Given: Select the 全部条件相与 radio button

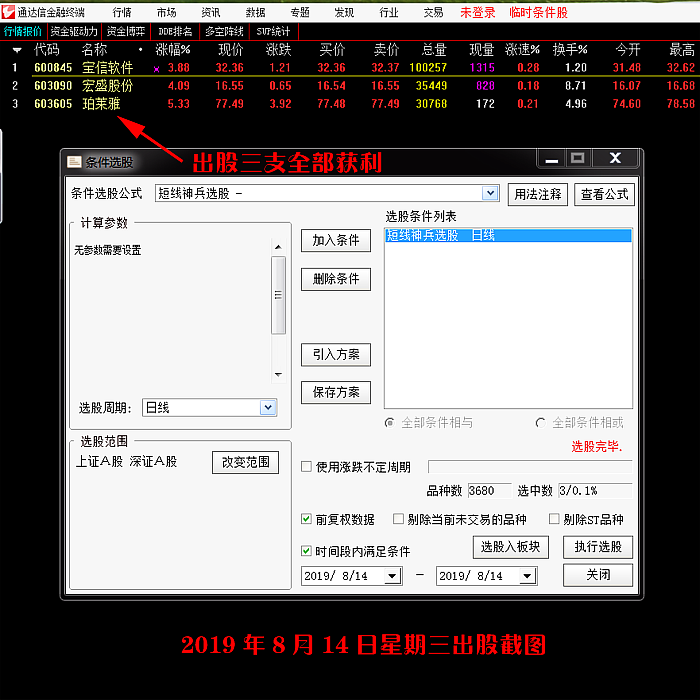Looking at the screenshot, I should tap(390, 422).
